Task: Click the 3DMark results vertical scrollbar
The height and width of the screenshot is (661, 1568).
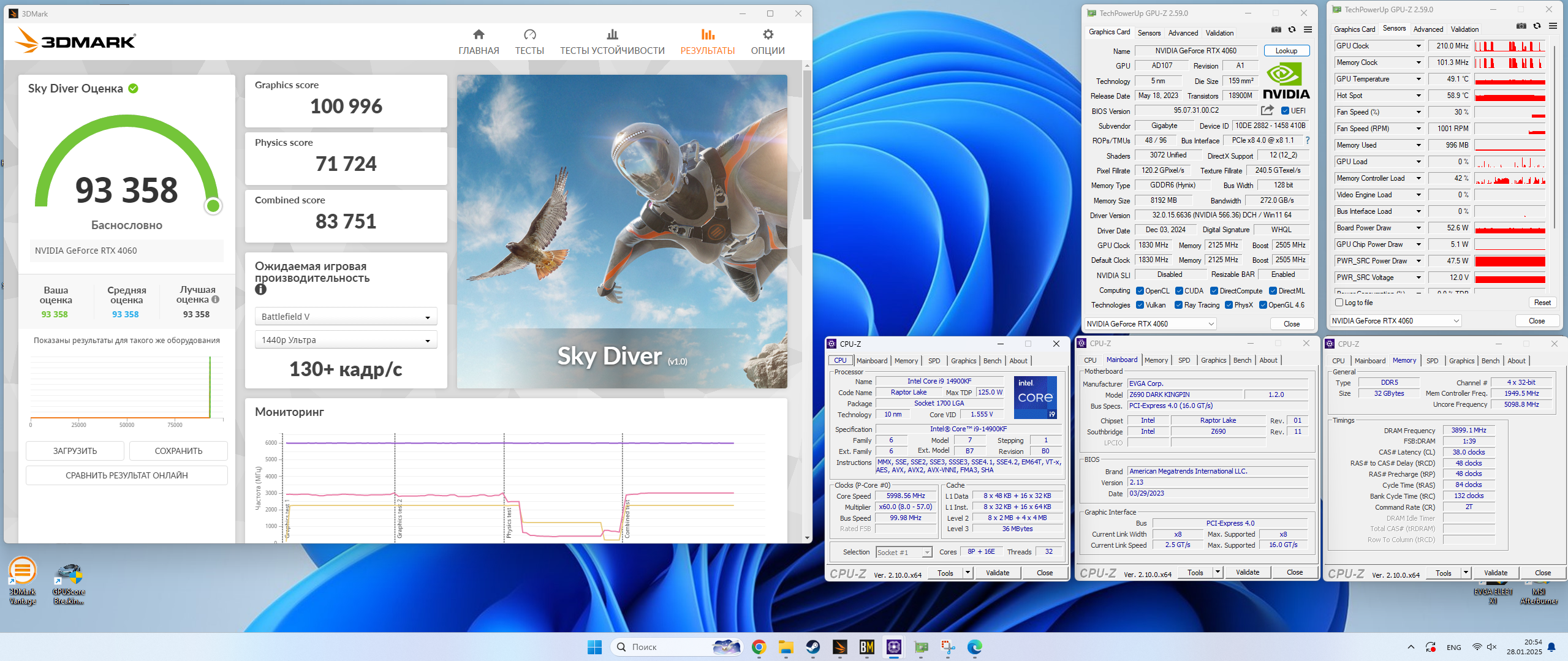Action: pyautogui.click(x=807, y=145)
